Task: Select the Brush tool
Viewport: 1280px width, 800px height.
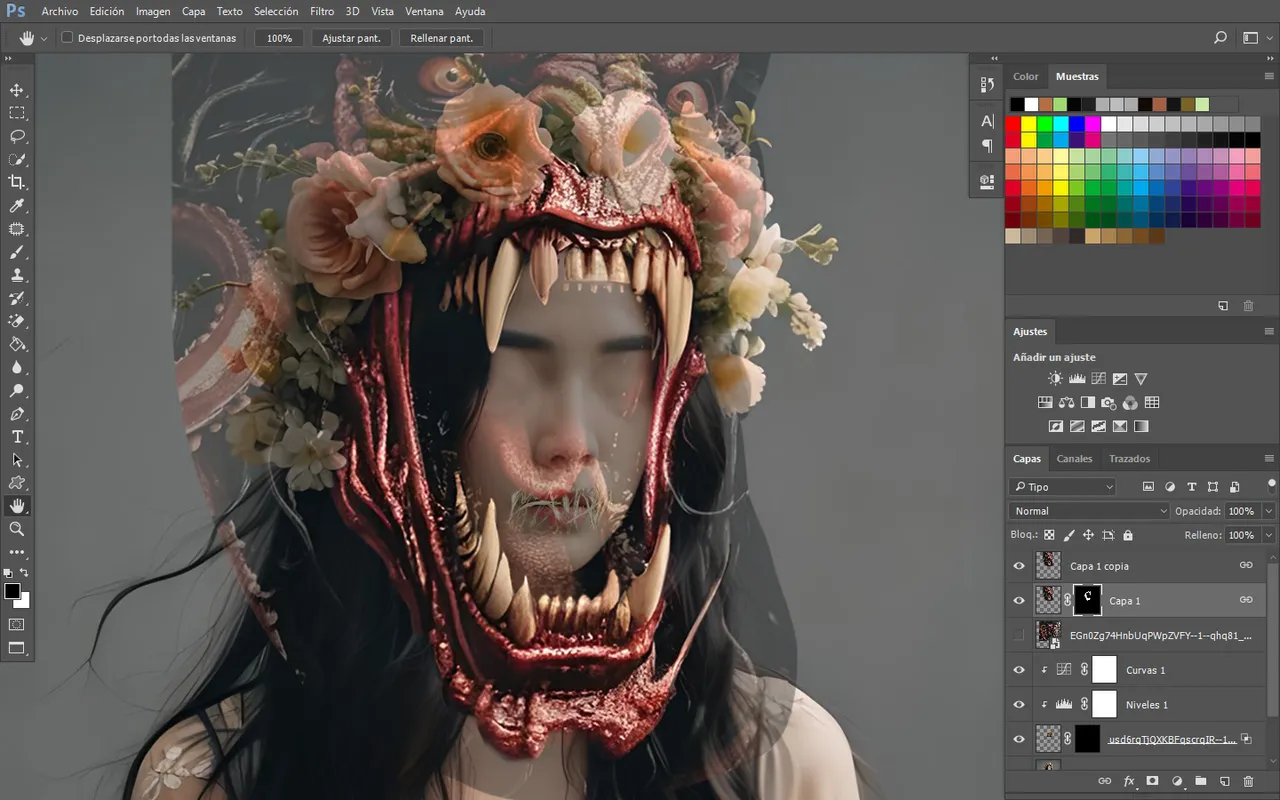Action: tap(17, 252)
